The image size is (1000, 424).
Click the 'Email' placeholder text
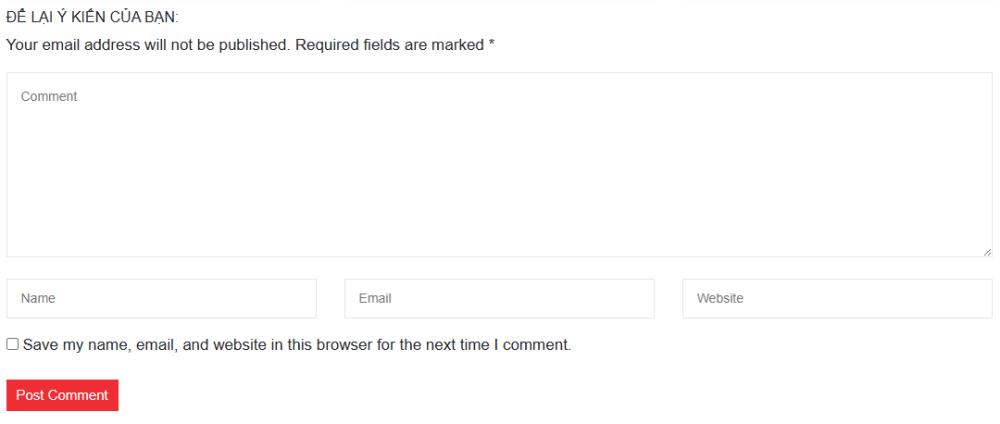pyautogui.click(x=375, y=298)
